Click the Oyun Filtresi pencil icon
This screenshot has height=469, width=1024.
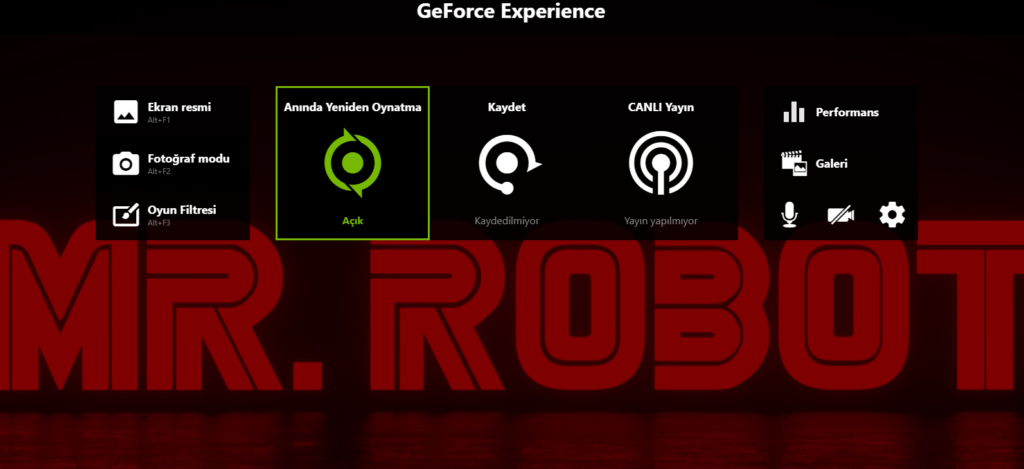125,215
